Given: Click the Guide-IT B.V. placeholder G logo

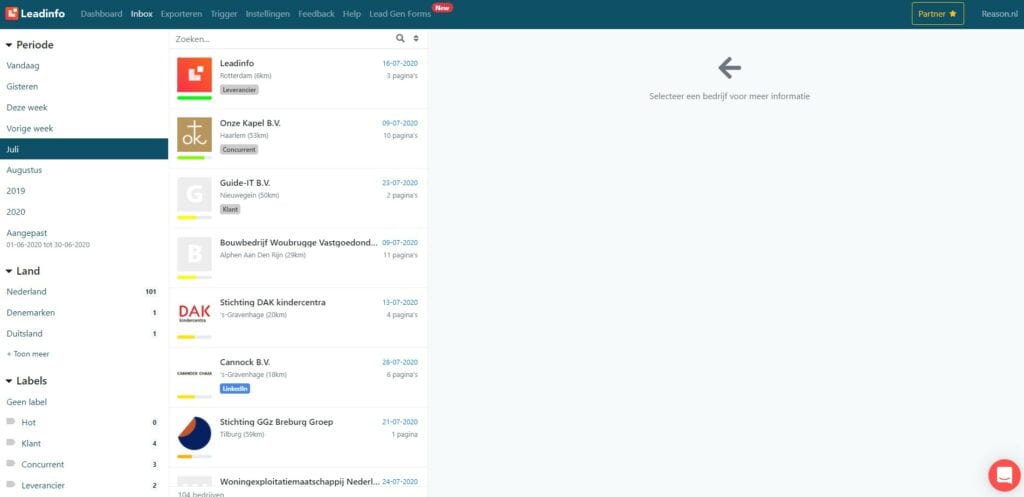Looking at the screenshot, I should (x=195, y=195).
